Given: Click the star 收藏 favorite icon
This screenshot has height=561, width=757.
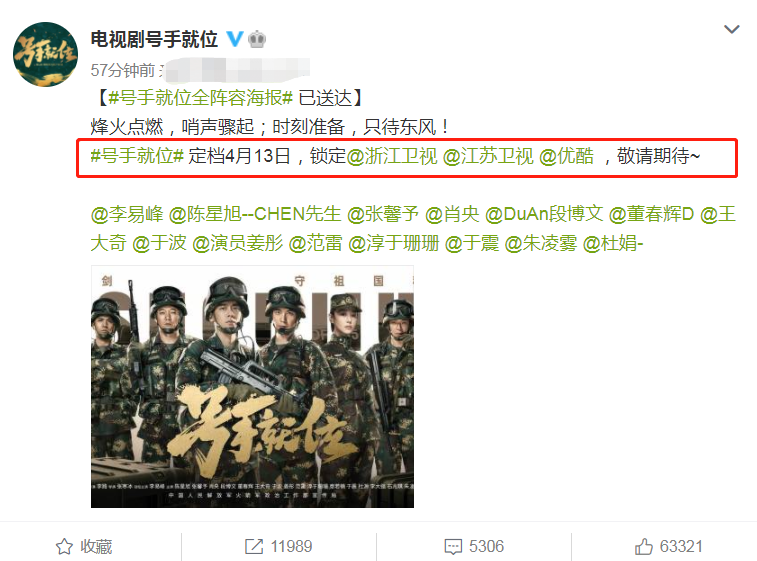Looking at the screenshot, I should 64,547.
